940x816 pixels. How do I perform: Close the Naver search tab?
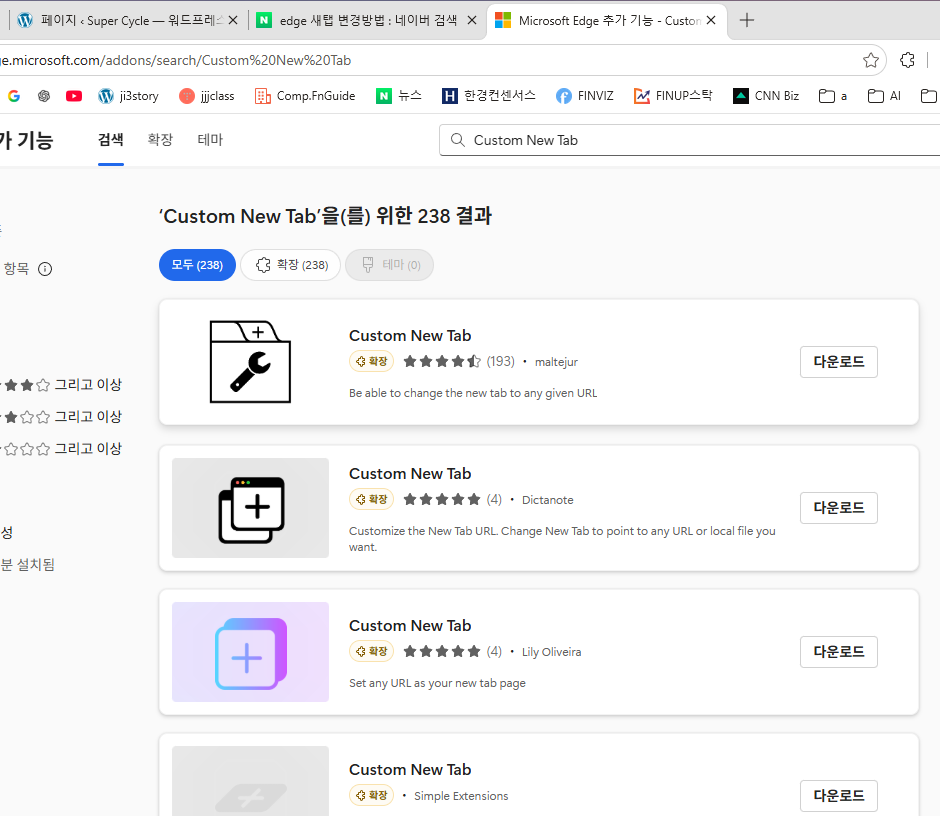click(x=472, y=20)
